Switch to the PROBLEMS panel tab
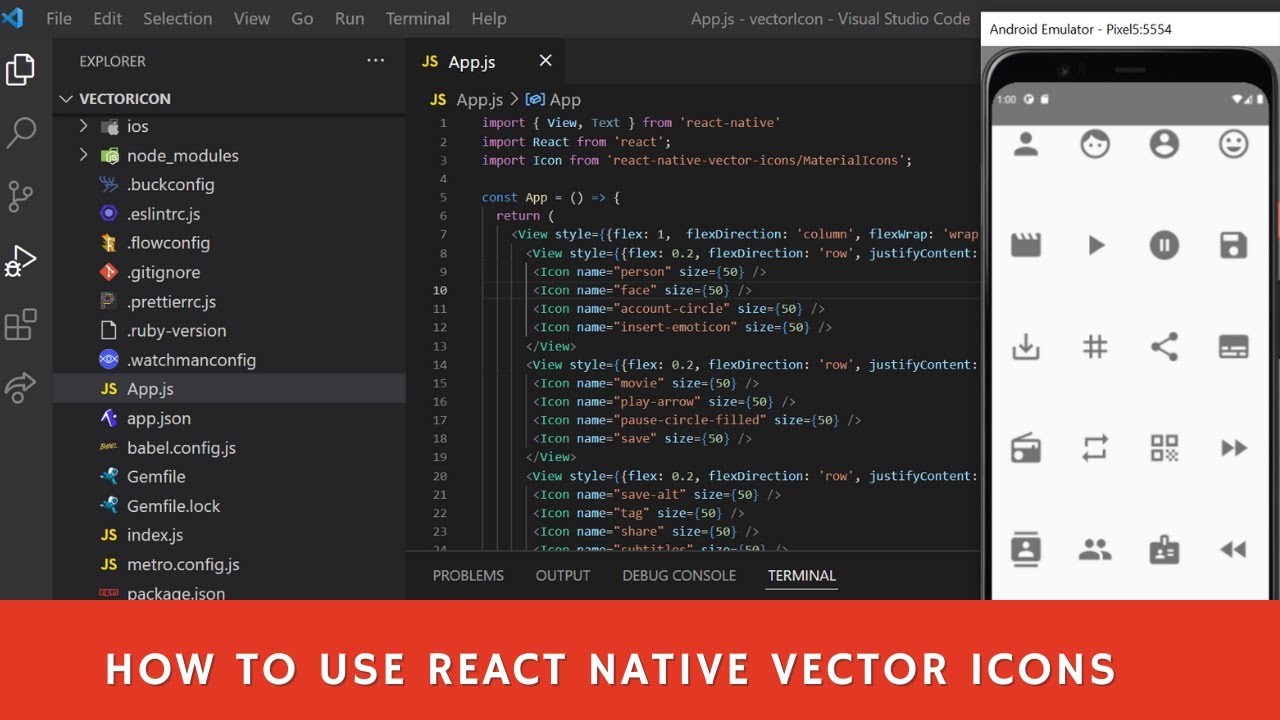The height and width of the screenshot is (720, 1280). click(468, 575)
